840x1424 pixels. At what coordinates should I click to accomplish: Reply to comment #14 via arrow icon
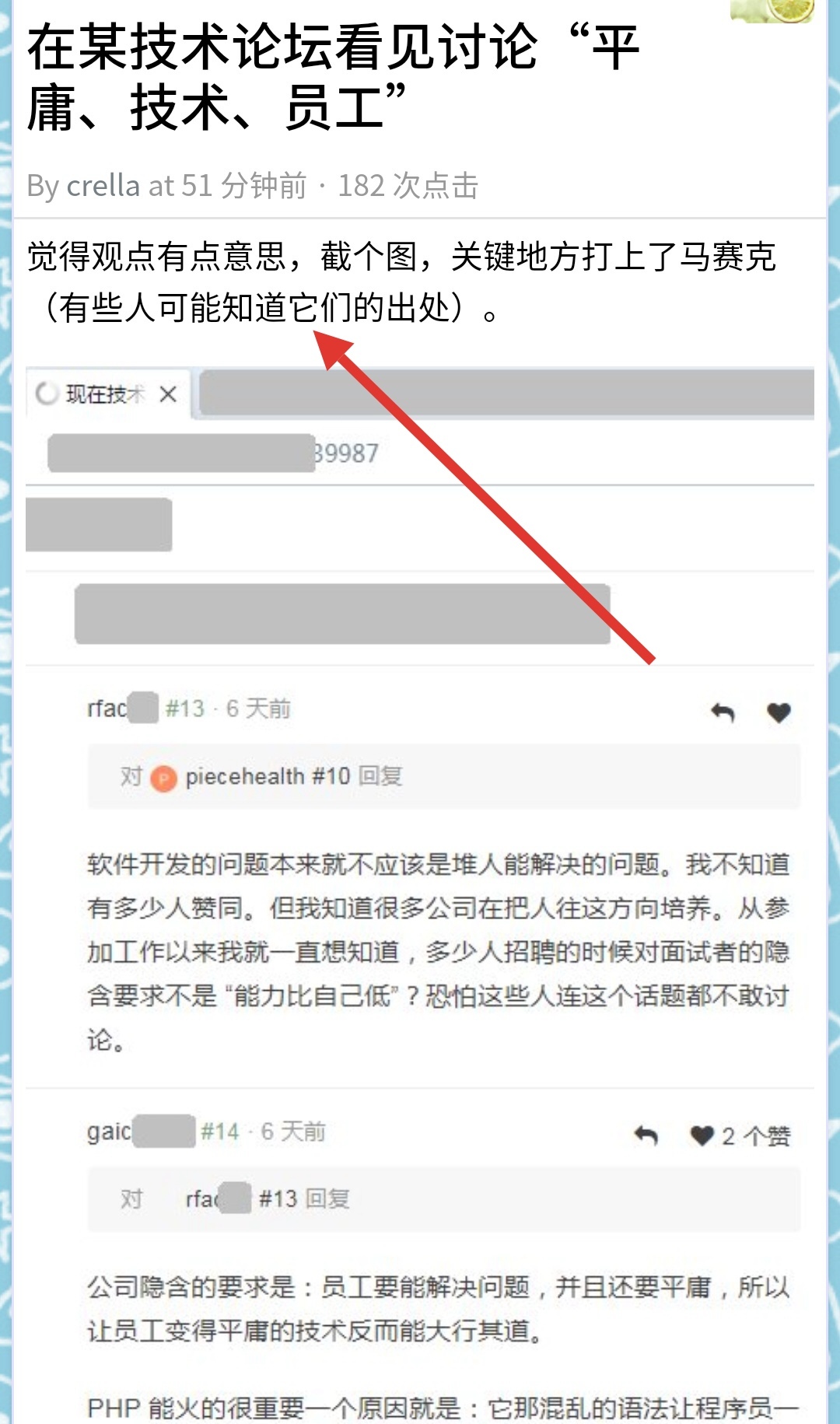[x=646, y=1135]
